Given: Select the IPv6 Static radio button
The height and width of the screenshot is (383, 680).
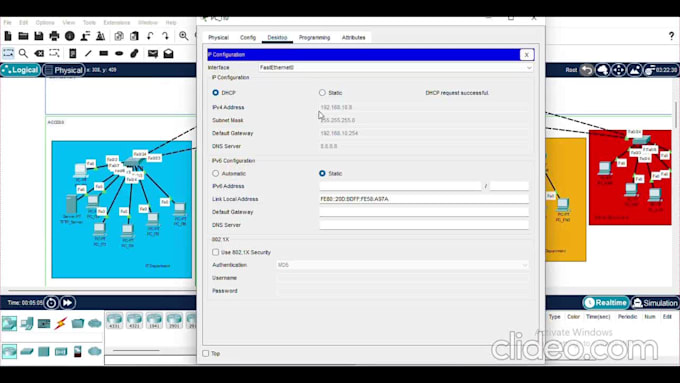Looking at the screenshot, I should pyautogui.click(x=322, y=173).
